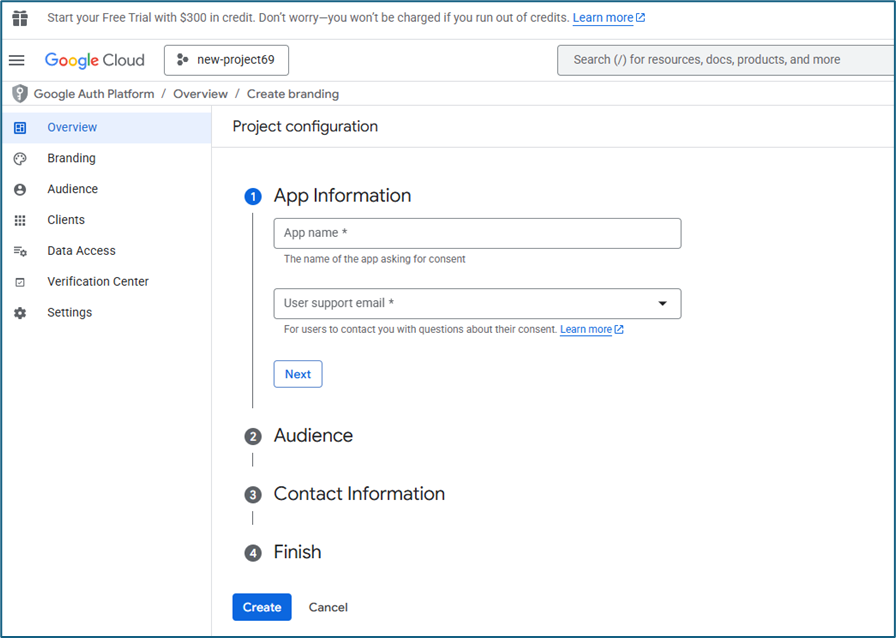896x638 pixels.
Task: Click the Next button
Action: click(x=298, y=374)
